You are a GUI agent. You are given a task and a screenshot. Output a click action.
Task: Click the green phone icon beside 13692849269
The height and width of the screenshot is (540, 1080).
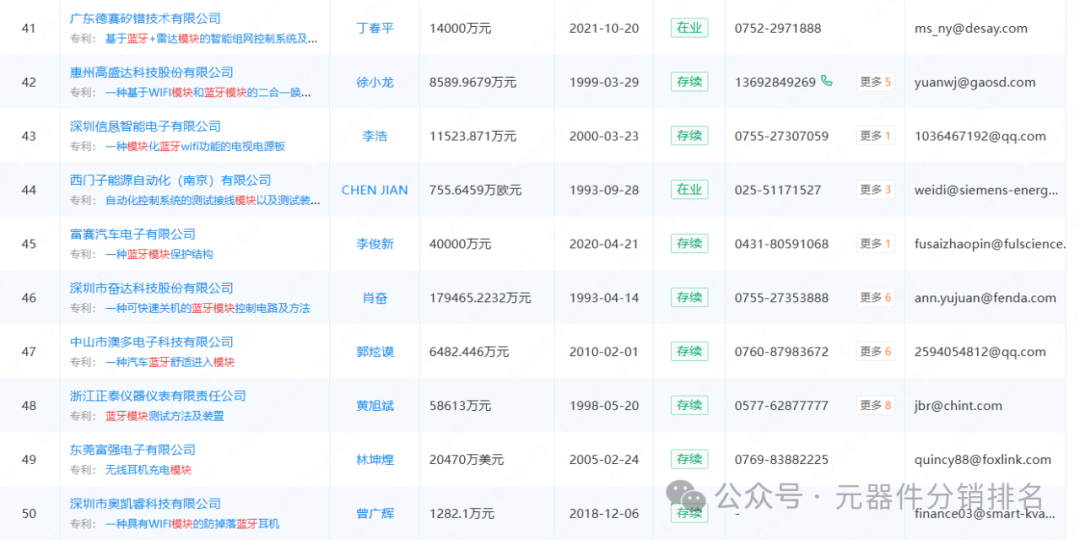(x=827, y=81)
